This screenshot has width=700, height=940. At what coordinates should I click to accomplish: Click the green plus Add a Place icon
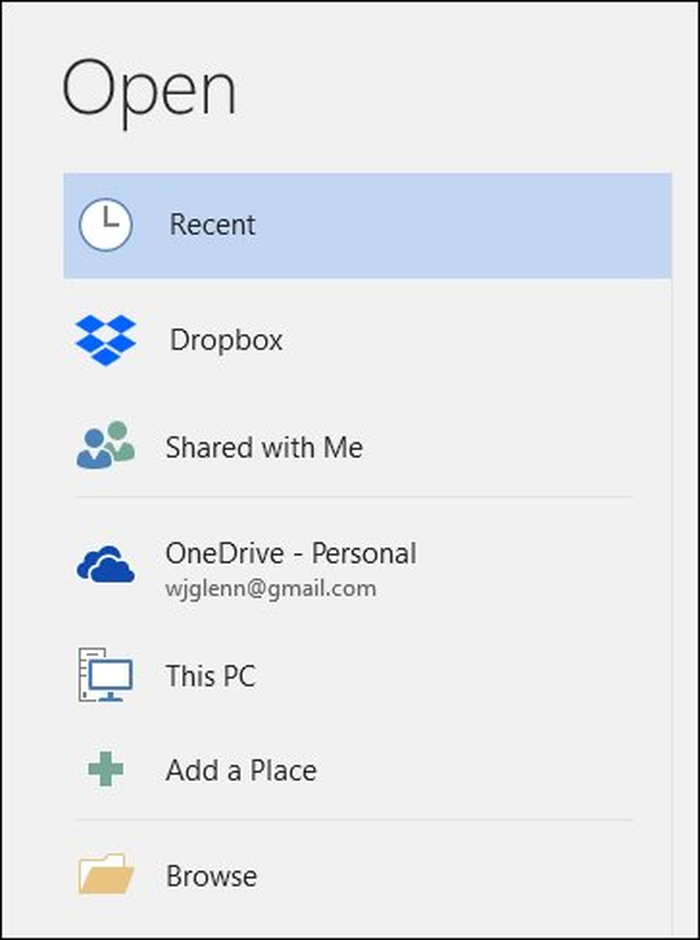pyautogui.click(x=105, y=770)
